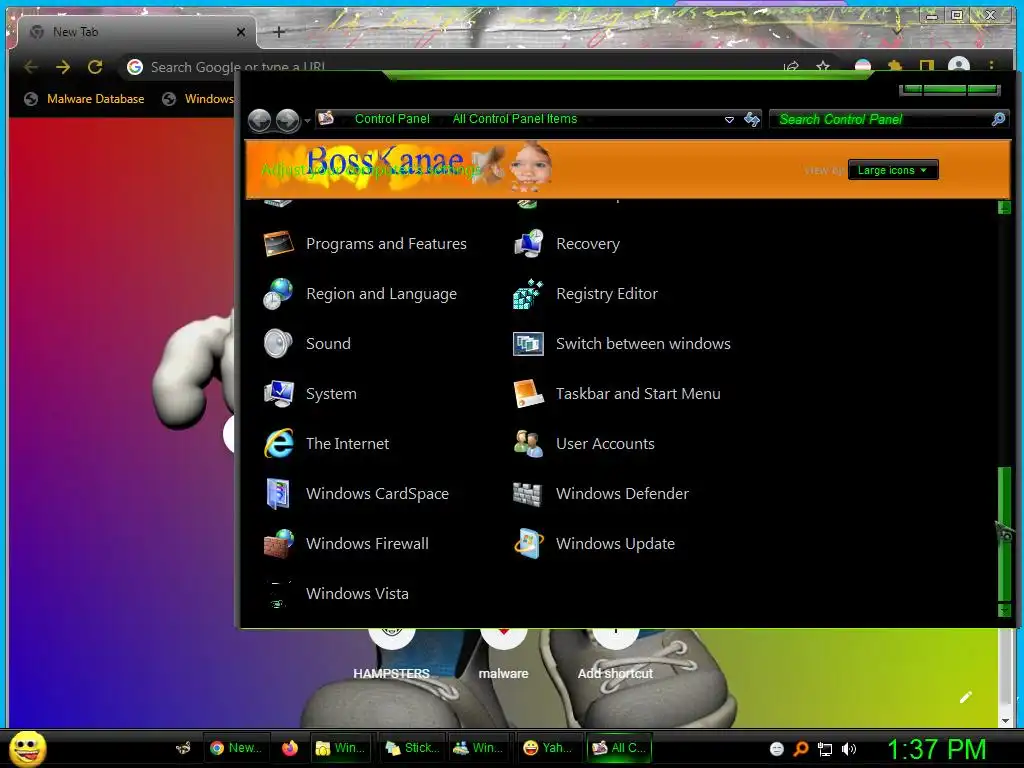Refresh the Control Panel address bar
Viewport: 1024px width, 768px height.
click(752, 119)
